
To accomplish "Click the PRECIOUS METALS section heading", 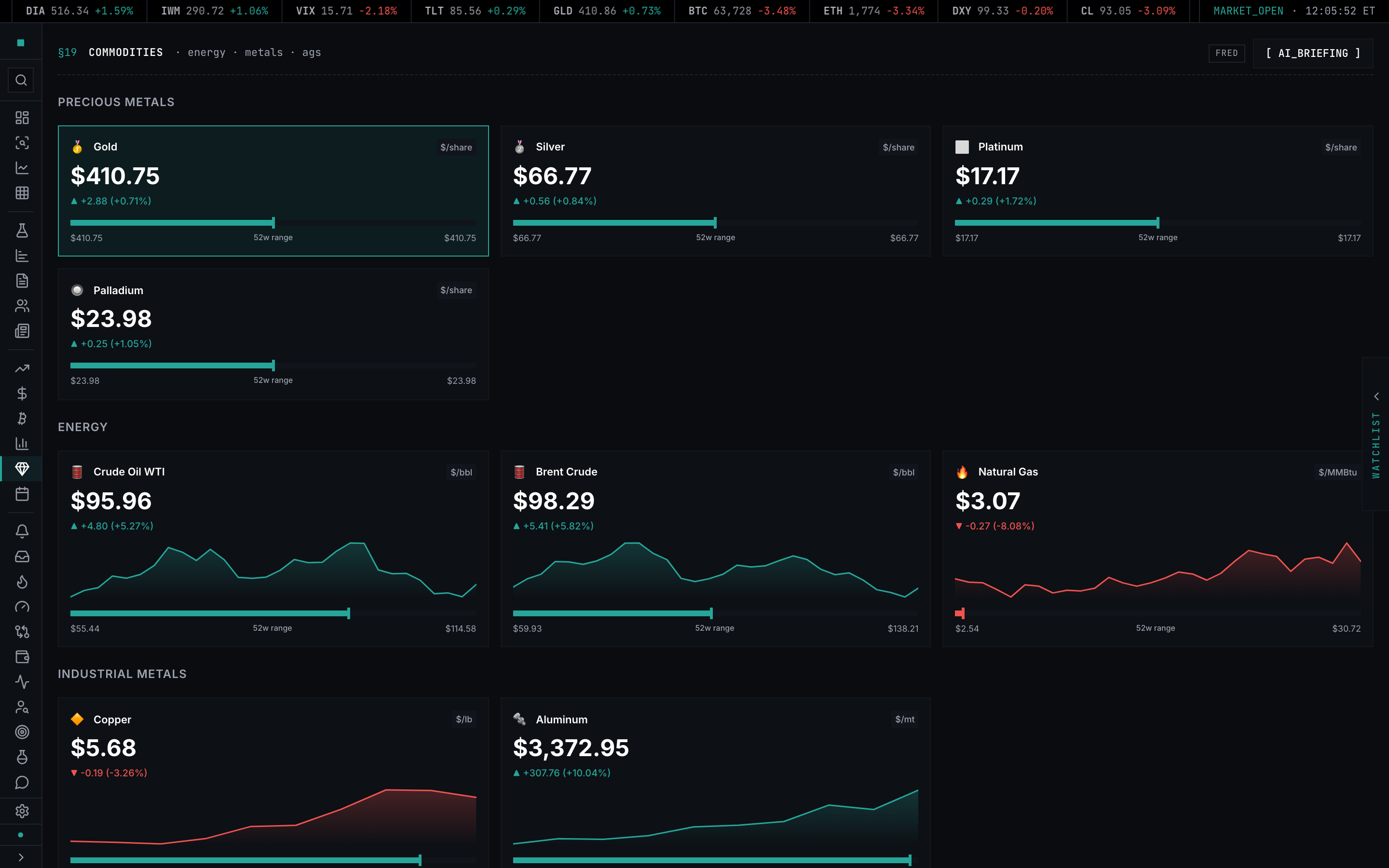I will click(116, 102).
